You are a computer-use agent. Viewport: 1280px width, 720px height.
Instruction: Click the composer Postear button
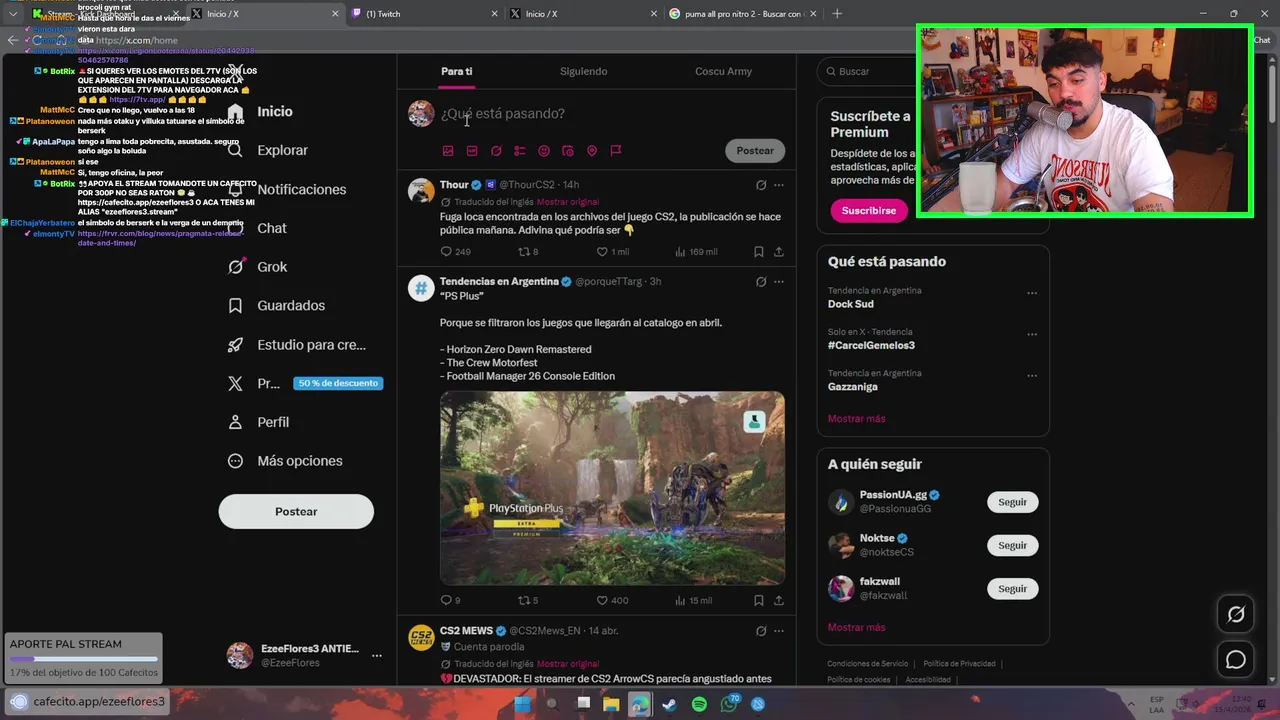[x=755, y=151]
